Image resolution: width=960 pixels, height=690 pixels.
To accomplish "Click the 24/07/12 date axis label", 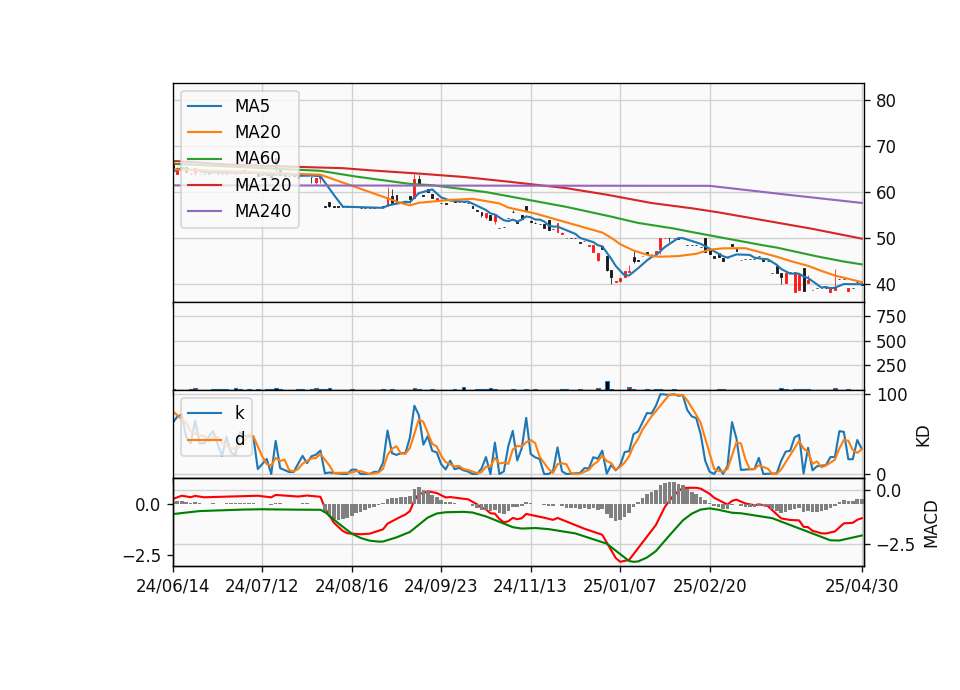I will [x=261, y=586].
